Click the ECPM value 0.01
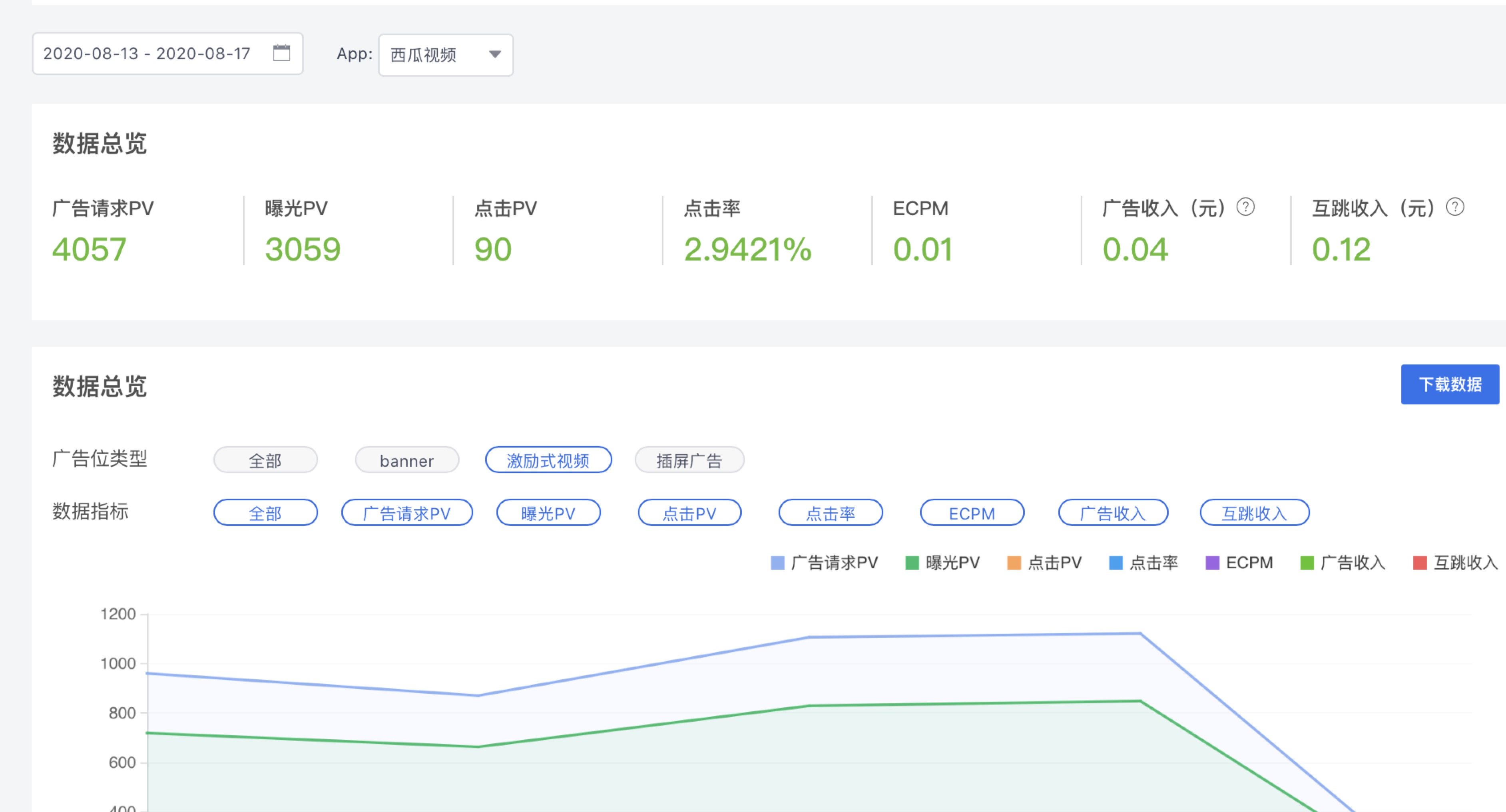The height and width of the screenshot is (812, 1506). [923, 250]
